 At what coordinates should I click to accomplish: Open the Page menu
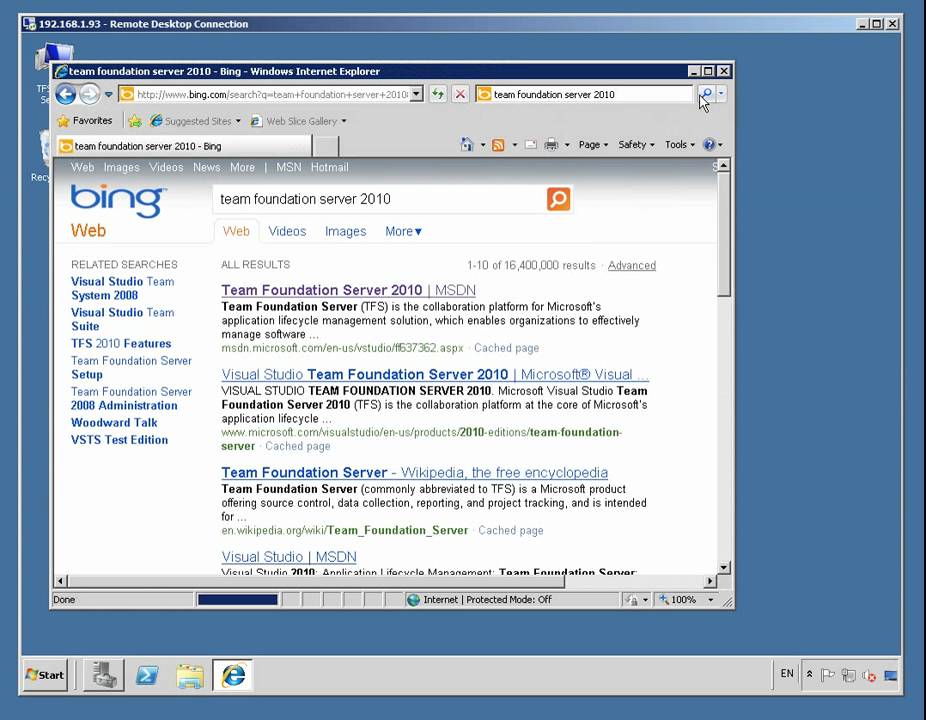pos(593,145)
